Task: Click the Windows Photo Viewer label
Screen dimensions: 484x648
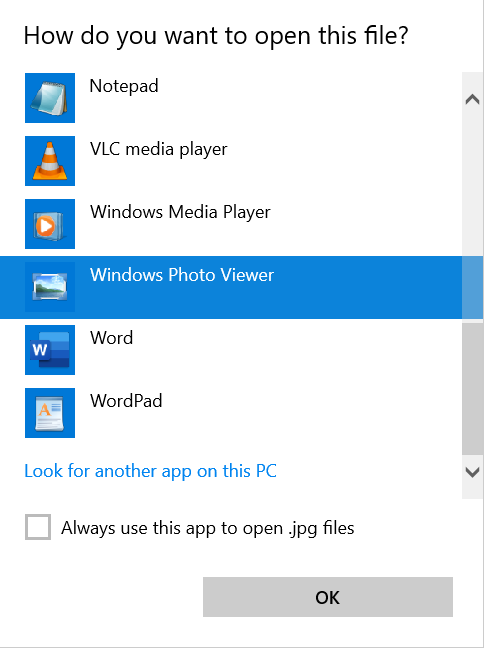Action: coord(182,275)
